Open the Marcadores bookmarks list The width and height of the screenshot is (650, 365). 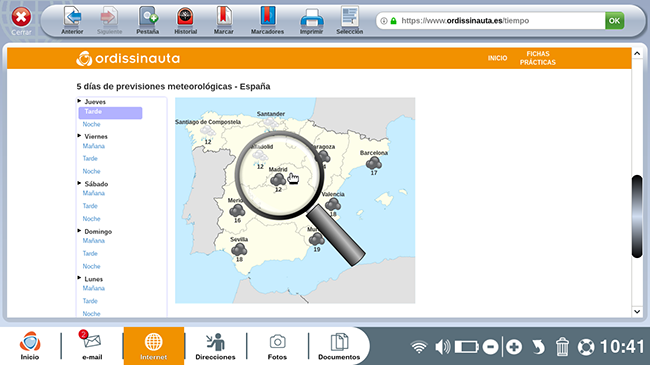coord(267,20)
